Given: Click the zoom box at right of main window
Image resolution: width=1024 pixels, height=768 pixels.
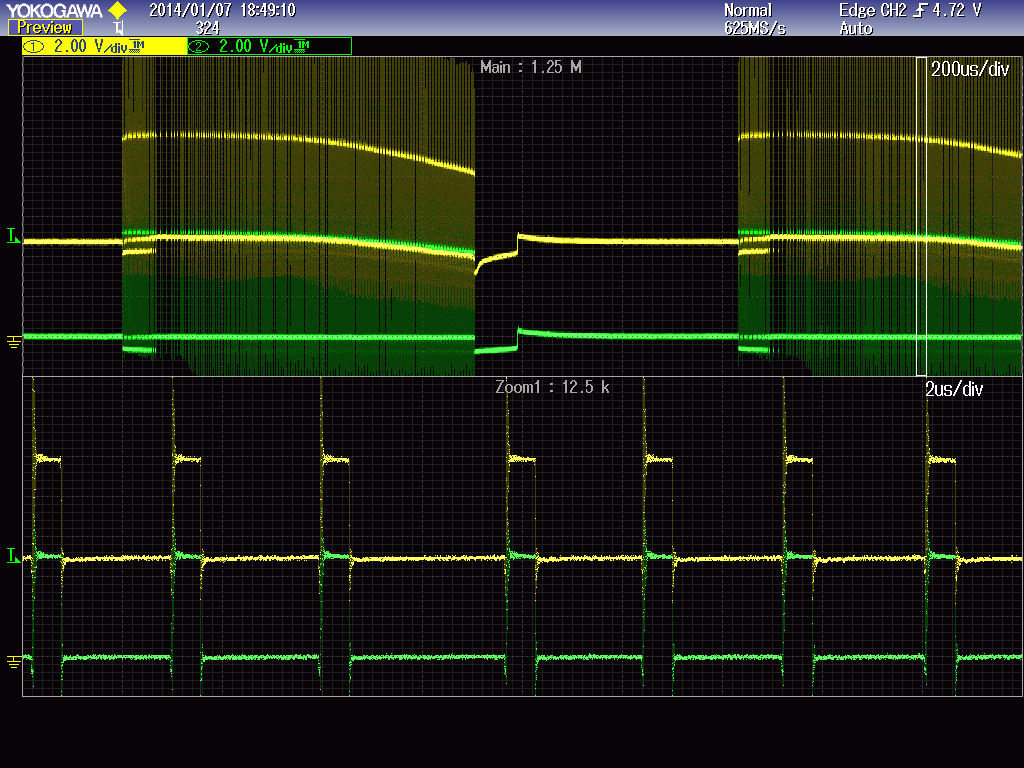Looking at the screenshot, I should (921, 216).
